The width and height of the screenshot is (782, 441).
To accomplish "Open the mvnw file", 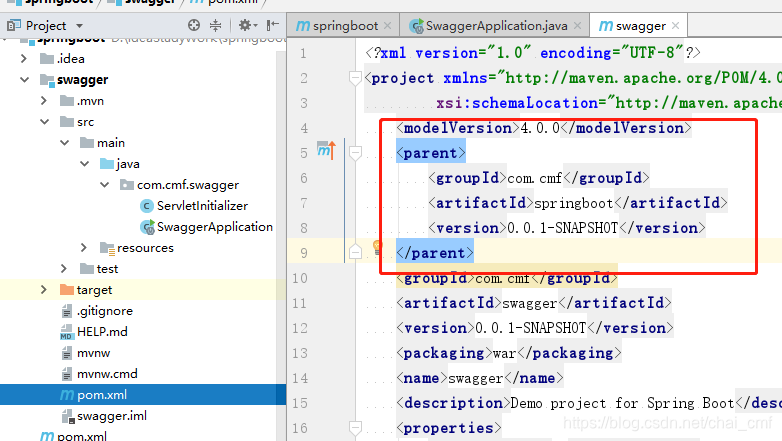I will (x=85, y=353).
